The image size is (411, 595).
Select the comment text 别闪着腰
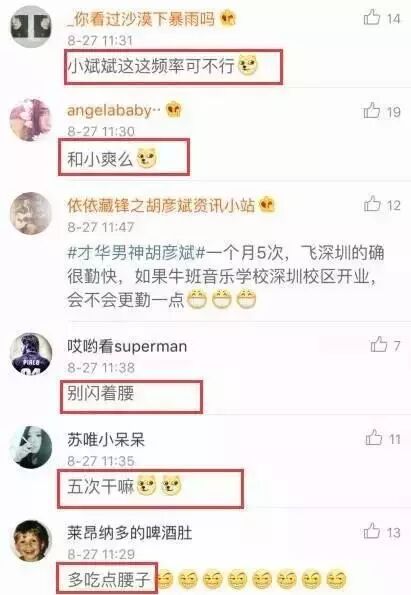101,393
